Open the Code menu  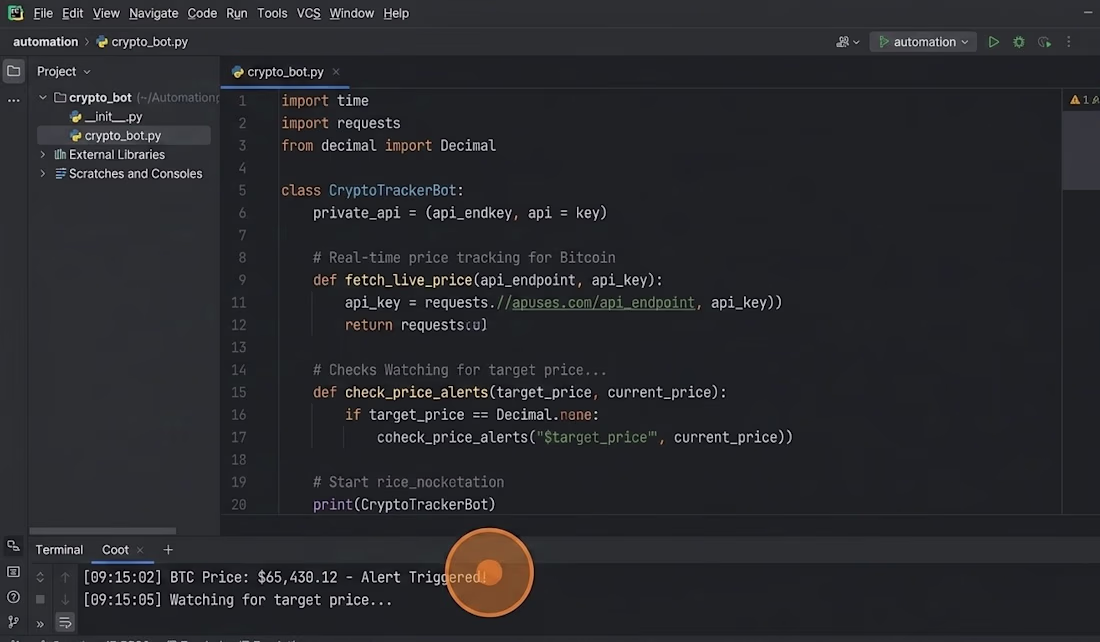(x=202, y=13)
